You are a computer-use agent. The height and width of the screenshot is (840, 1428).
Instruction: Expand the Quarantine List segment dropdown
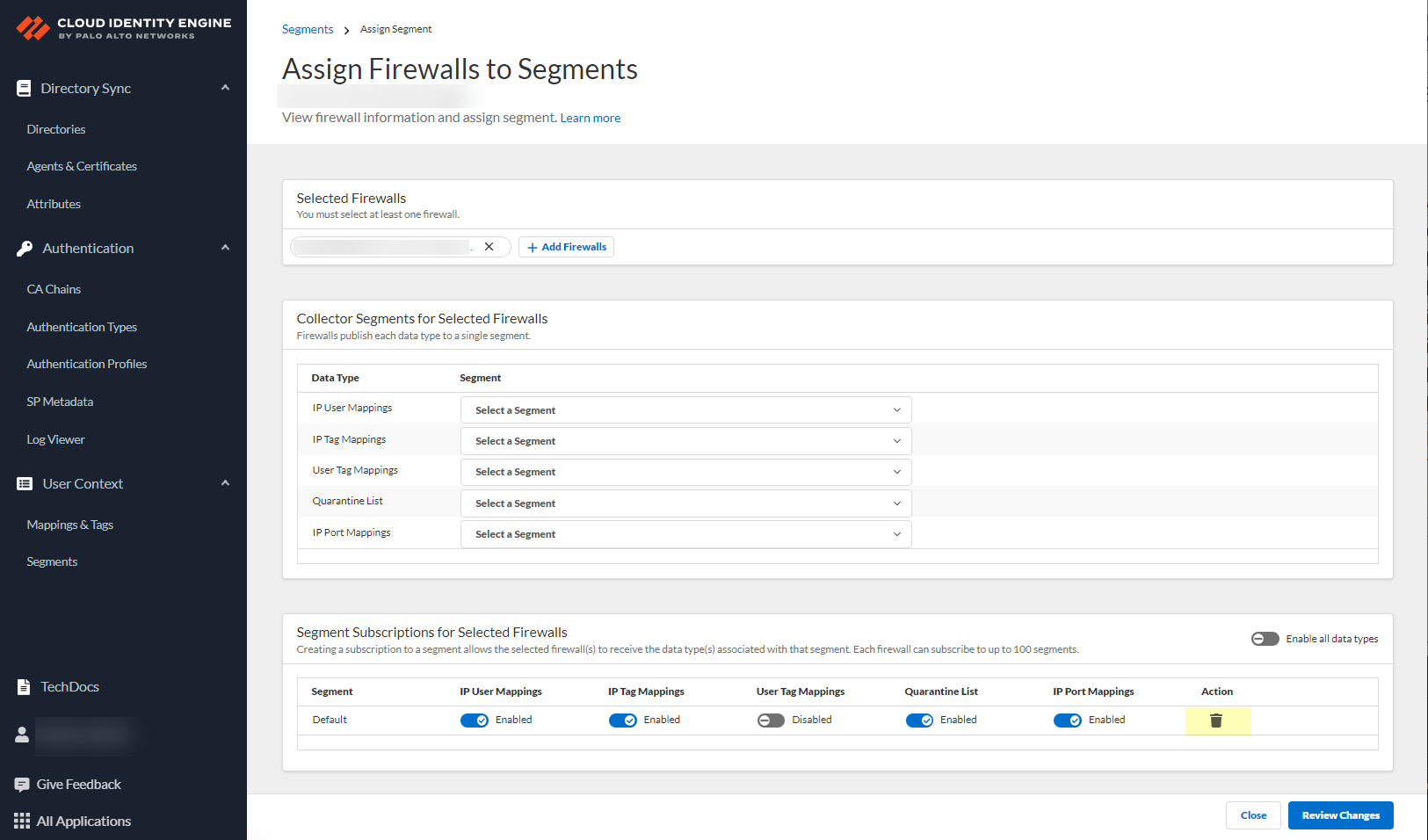[x=685, y=503]
